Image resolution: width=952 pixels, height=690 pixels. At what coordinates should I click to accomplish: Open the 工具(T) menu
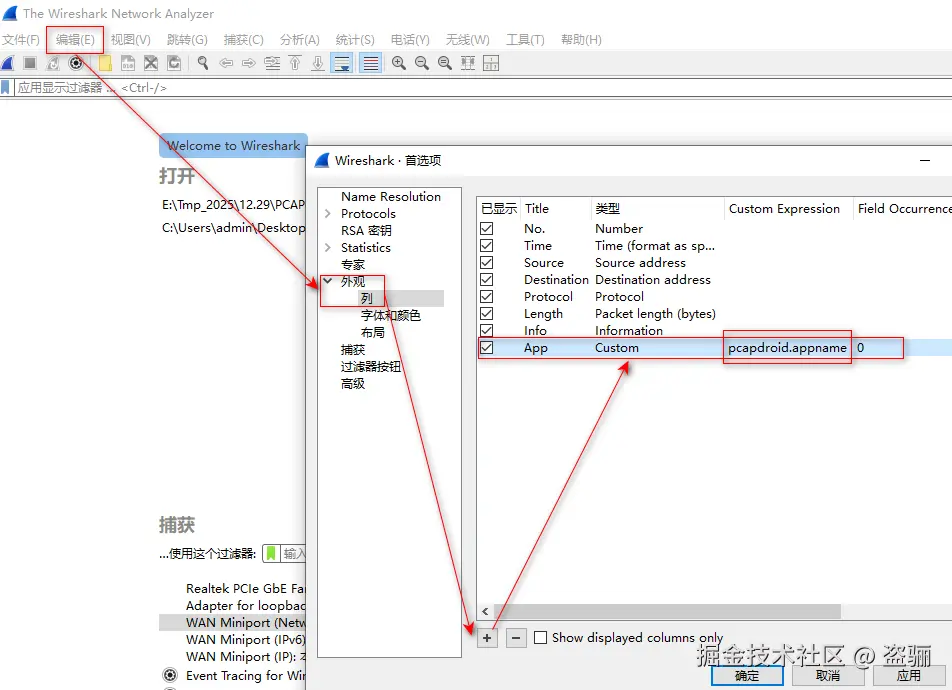click(x=525, y=39)
